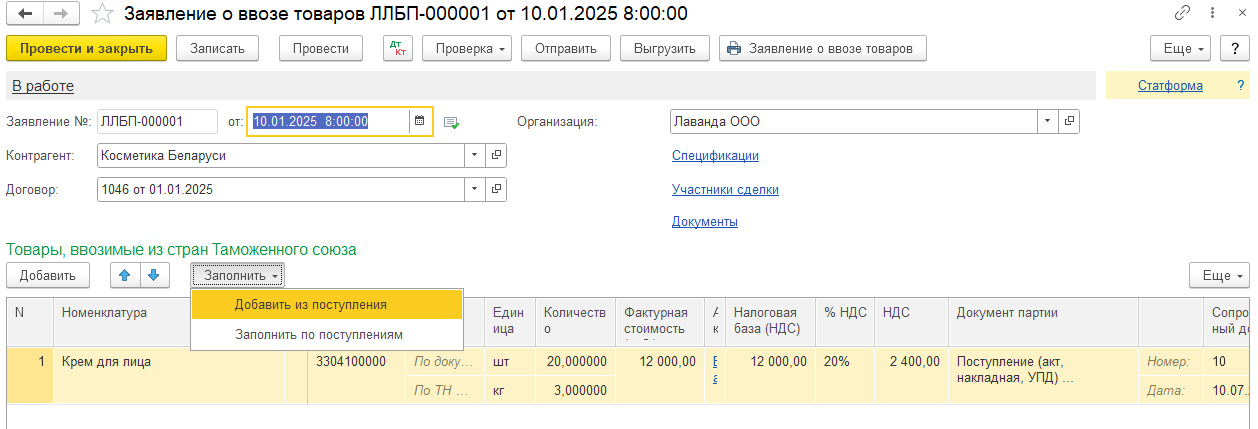Click the Заявление № input field
The width and height of the screenshot is (1258, 429).
(157, 121)
